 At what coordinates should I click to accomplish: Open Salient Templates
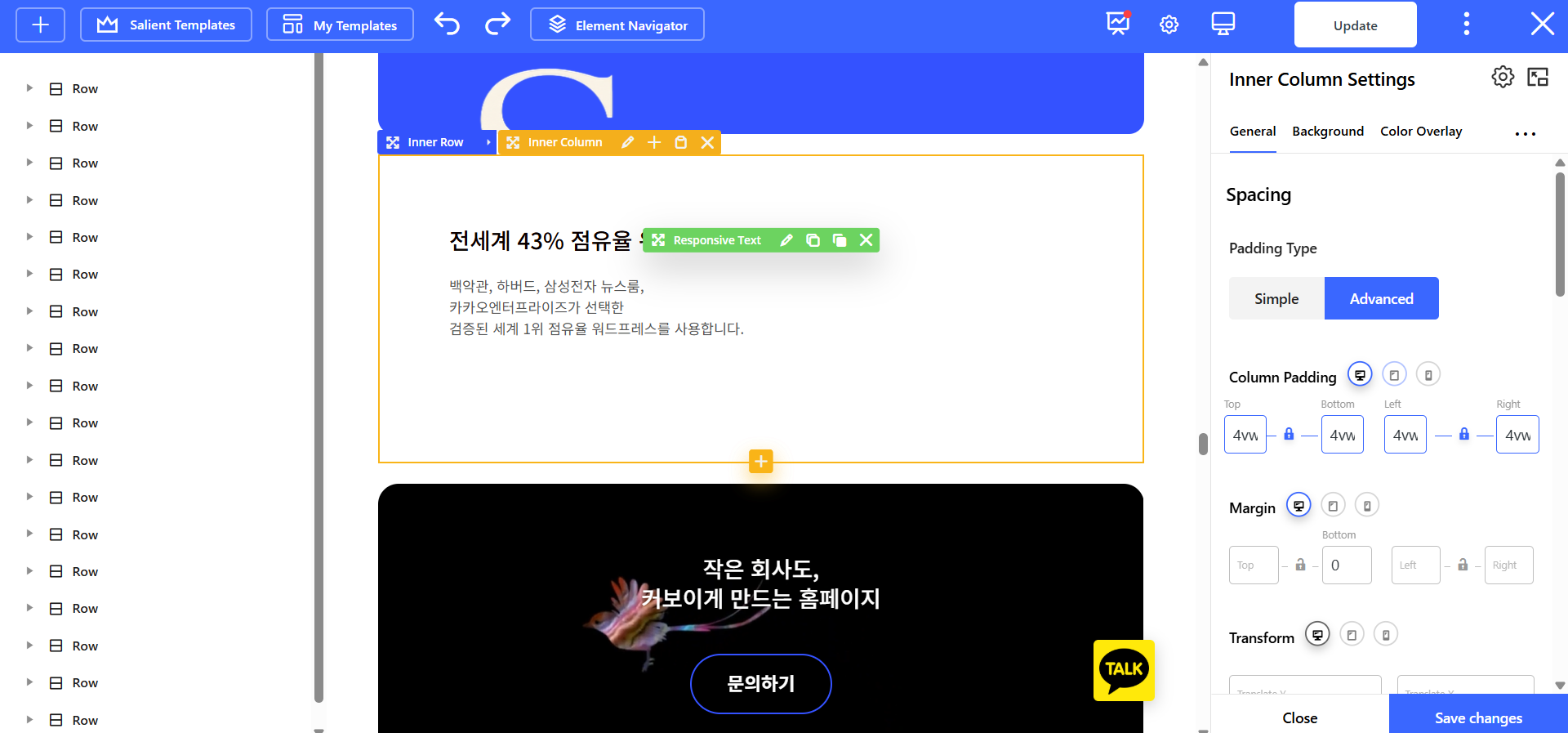coord(166,25)
